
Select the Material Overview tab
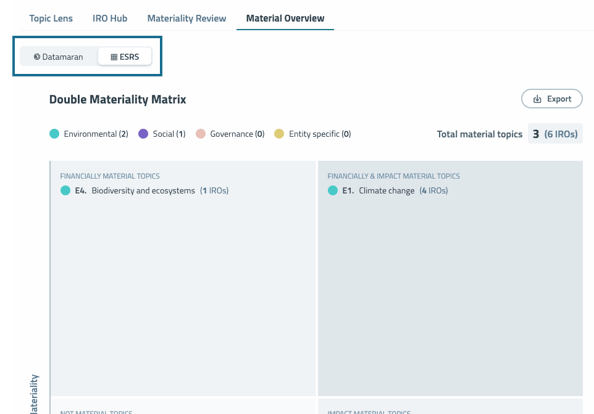(x=285, y=18)
